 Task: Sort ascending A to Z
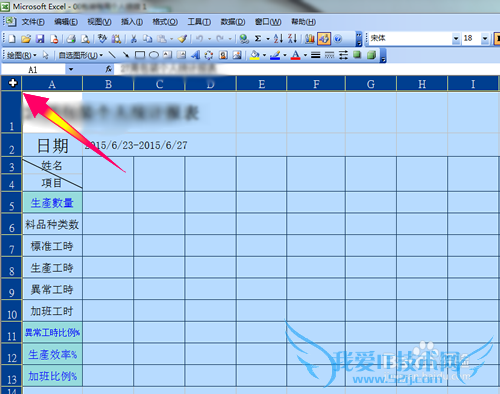tap(278, 39)
